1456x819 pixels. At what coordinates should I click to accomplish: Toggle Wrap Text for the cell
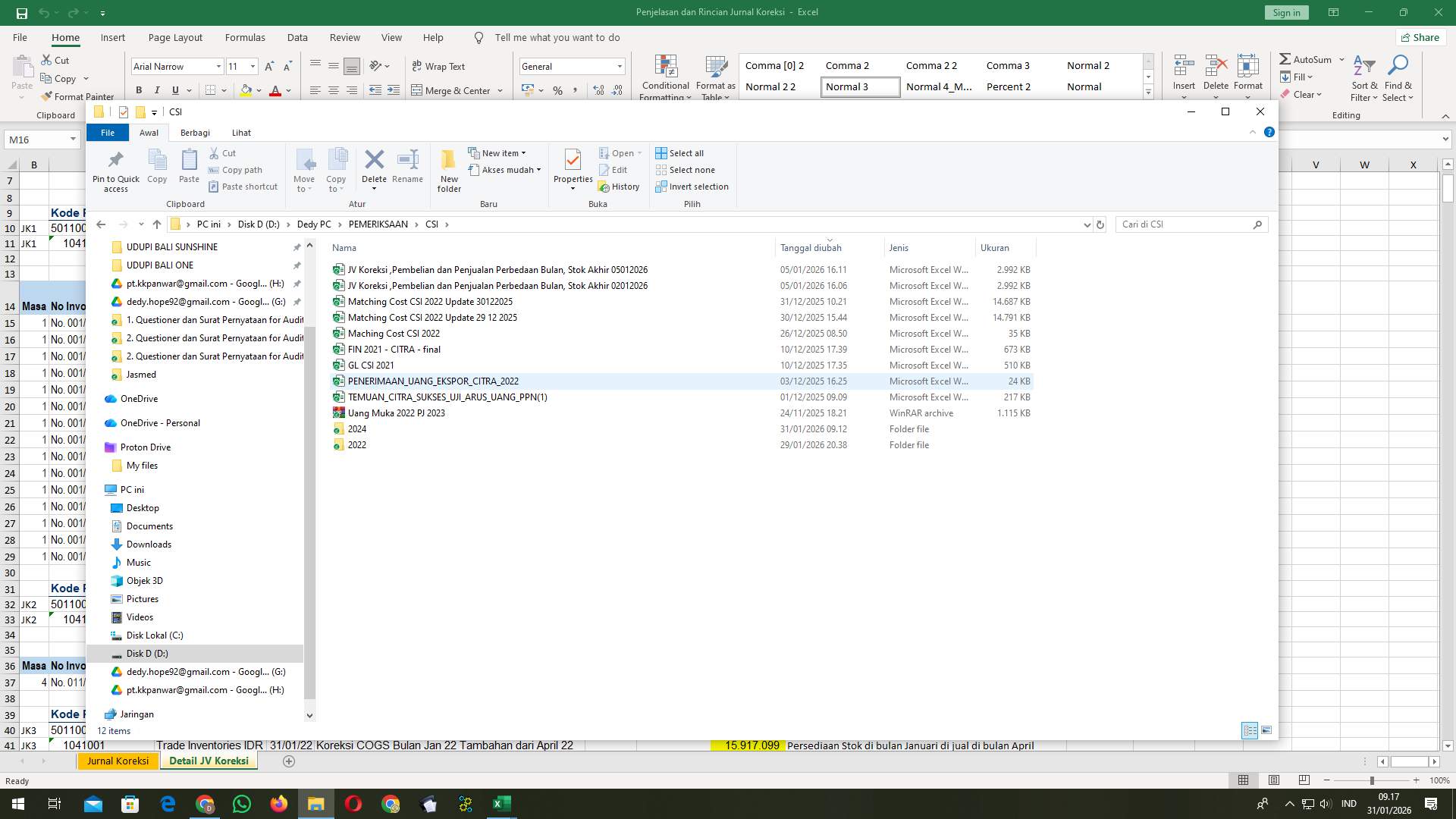pos(438,67)
